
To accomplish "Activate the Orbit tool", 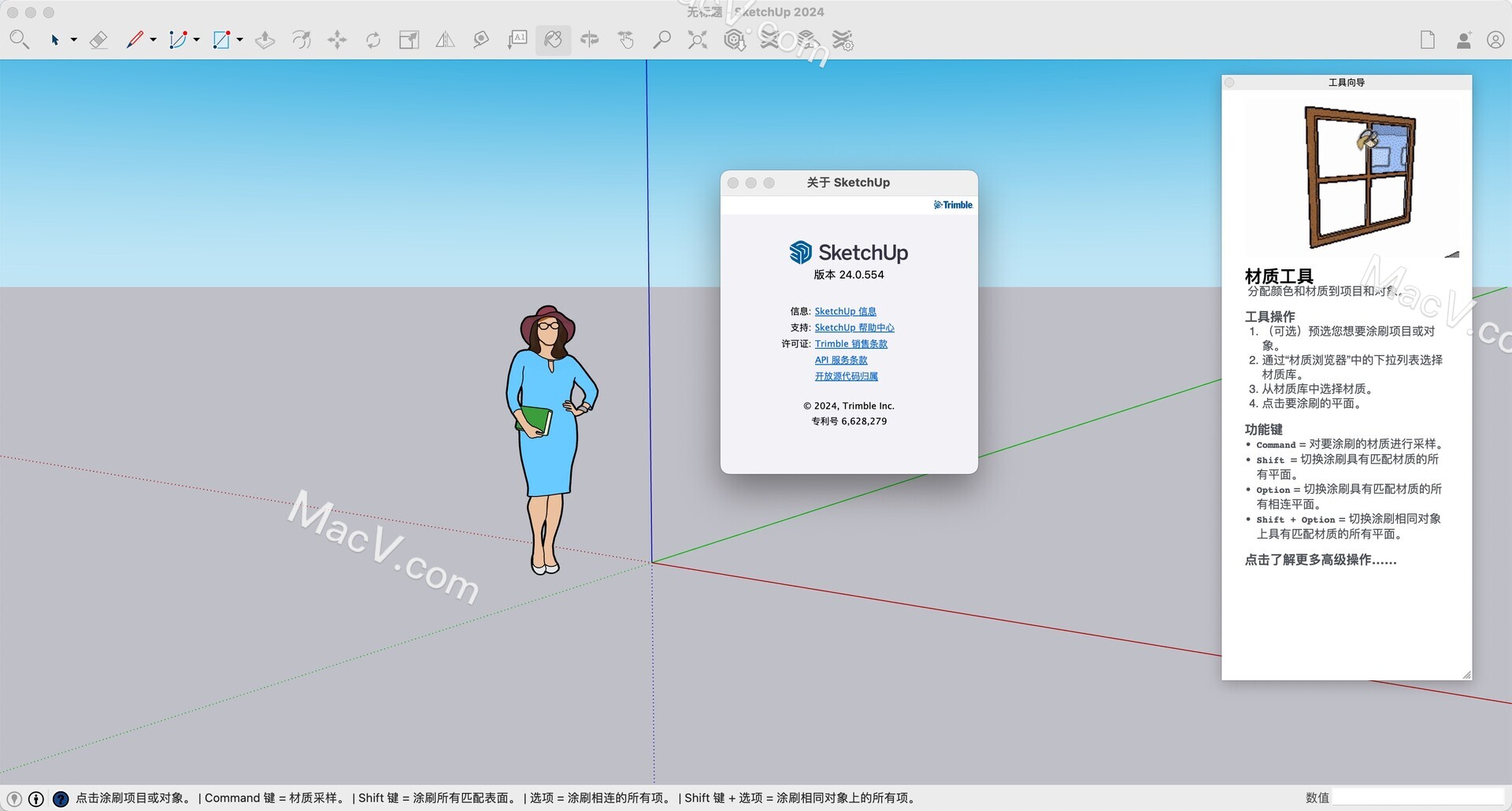I will [x=590, y=39].
